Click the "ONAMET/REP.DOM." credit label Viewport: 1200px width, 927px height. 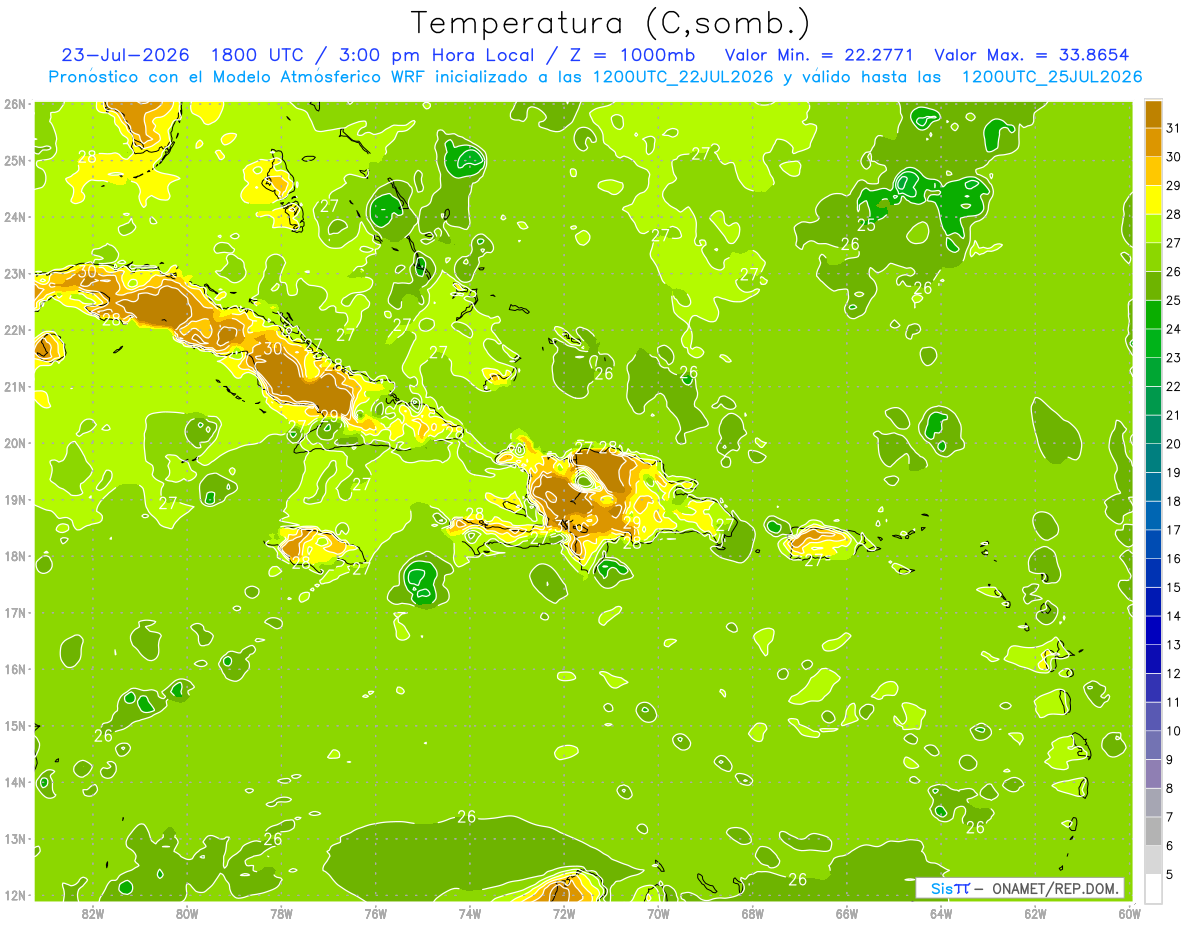point(1056,888)
